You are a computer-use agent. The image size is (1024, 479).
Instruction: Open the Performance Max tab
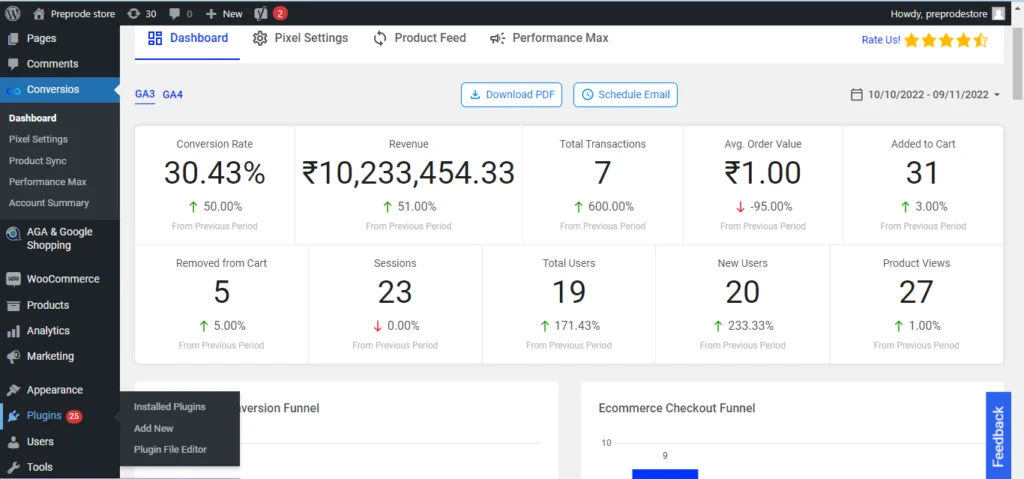click(x=549, y=38)
